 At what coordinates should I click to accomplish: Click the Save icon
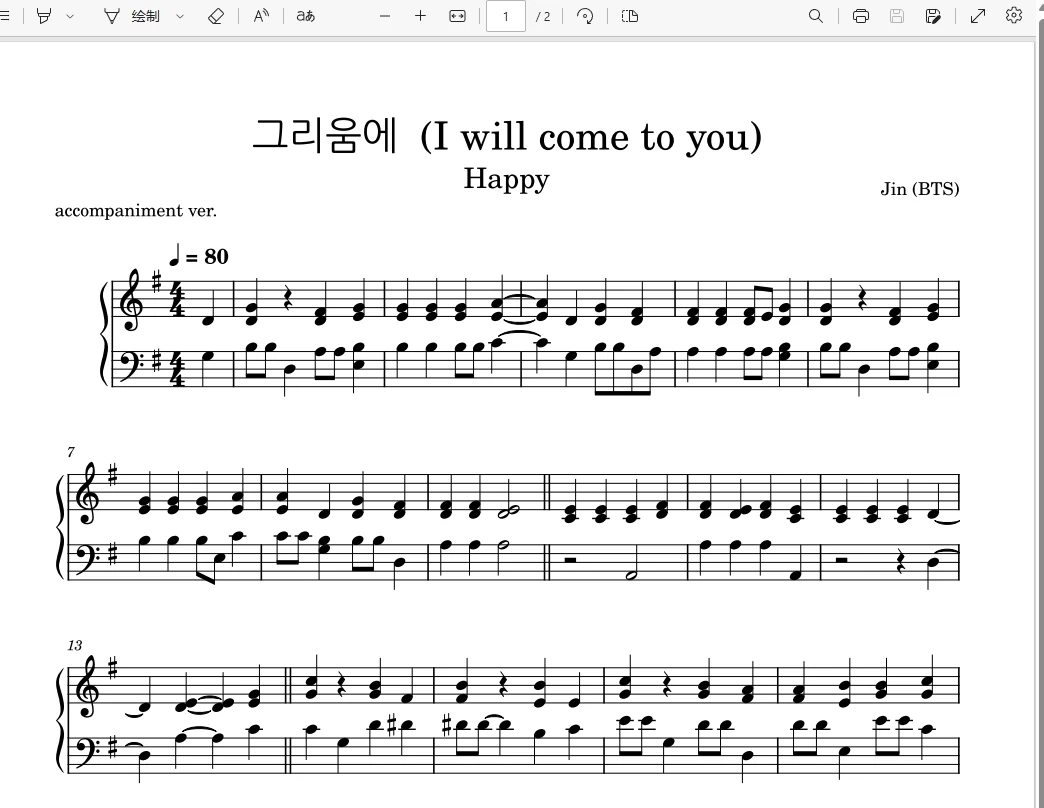tap(897, 16)
